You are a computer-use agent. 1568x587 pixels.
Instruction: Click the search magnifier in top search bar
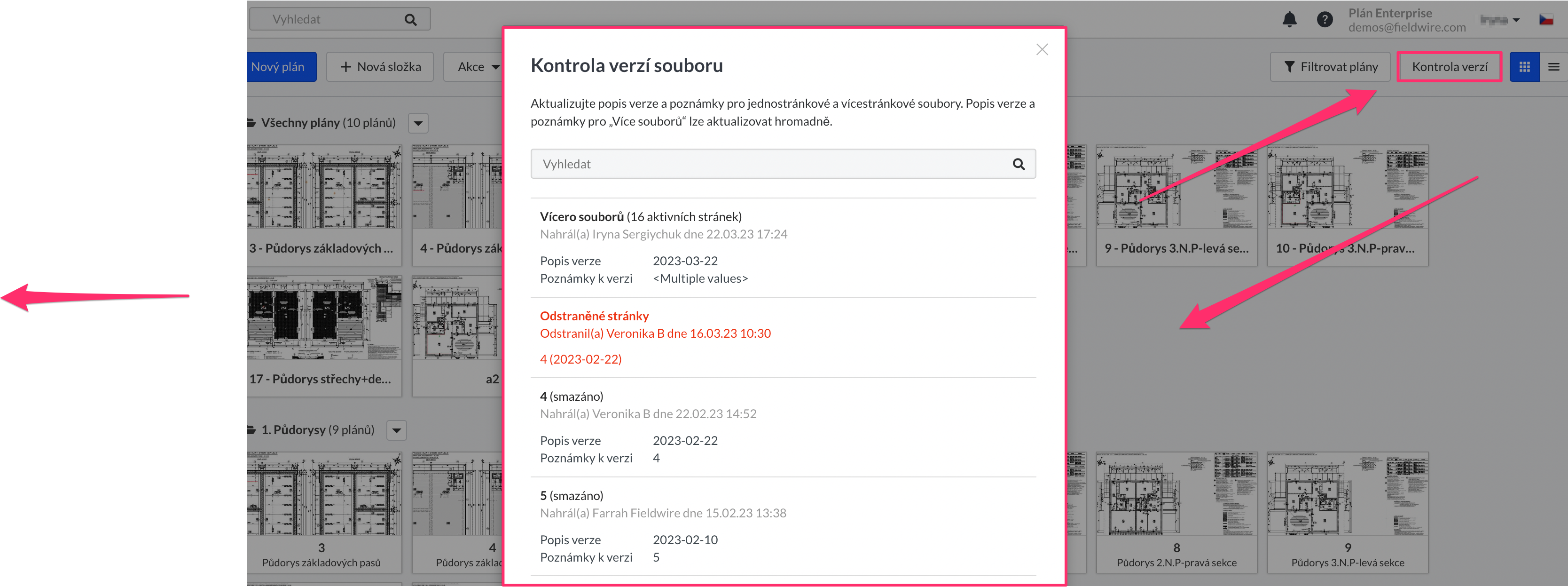coord(410,18)
